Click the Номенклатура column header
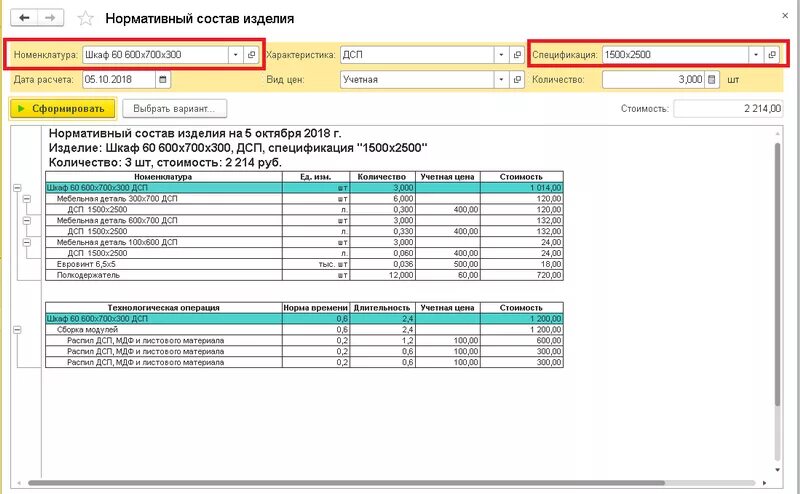The width and height of the screenshot is (800, 494). click(163, 177)
